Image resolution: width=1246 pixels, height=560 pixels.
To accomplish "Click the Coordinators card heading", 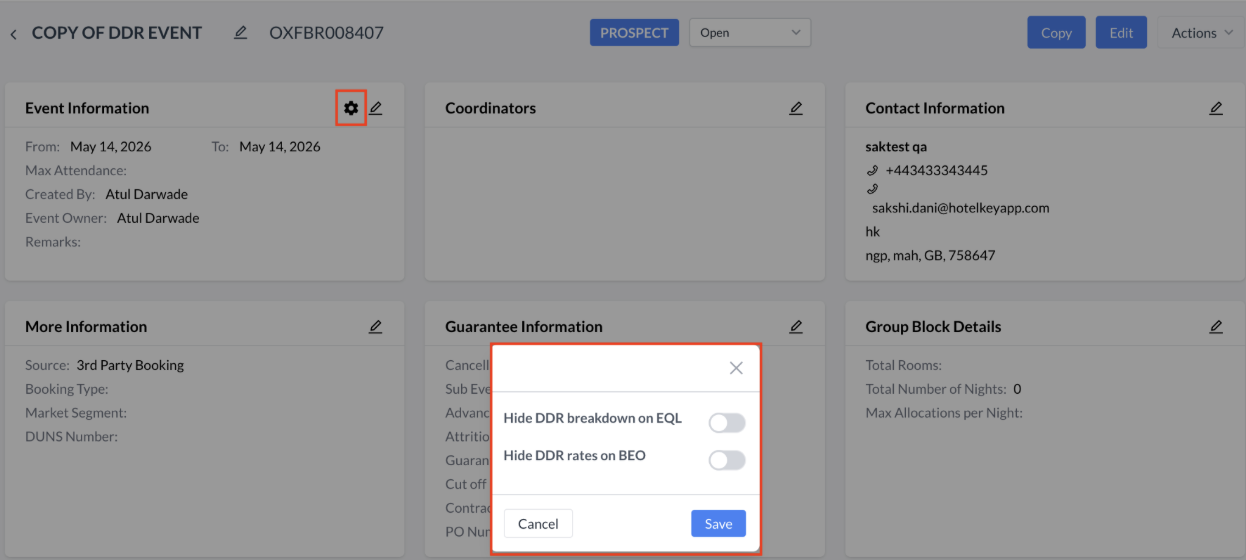I will pos(490,108).
